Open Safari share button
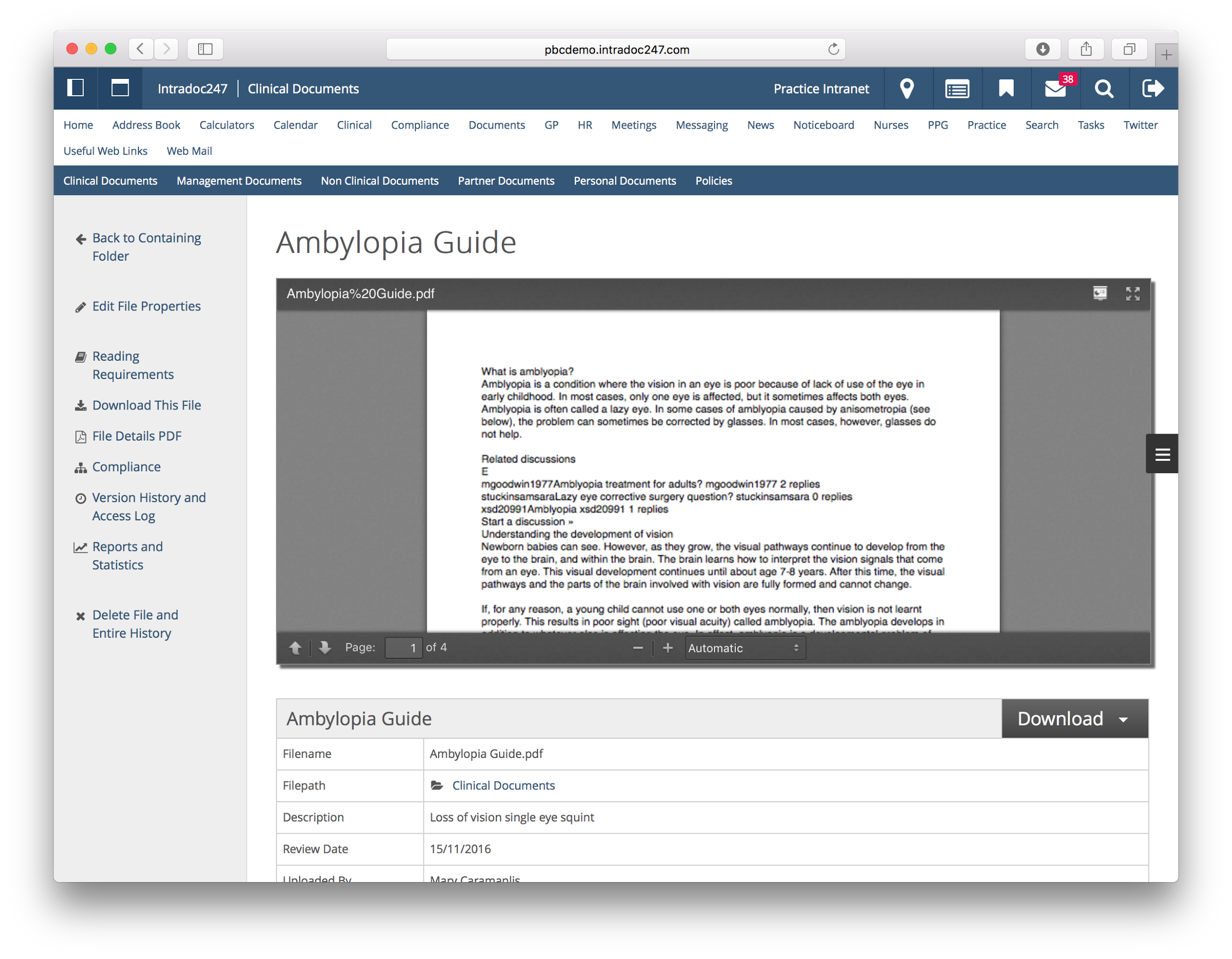The width and height of the screenshot is (1232, 959). [x=1086, y=49]
